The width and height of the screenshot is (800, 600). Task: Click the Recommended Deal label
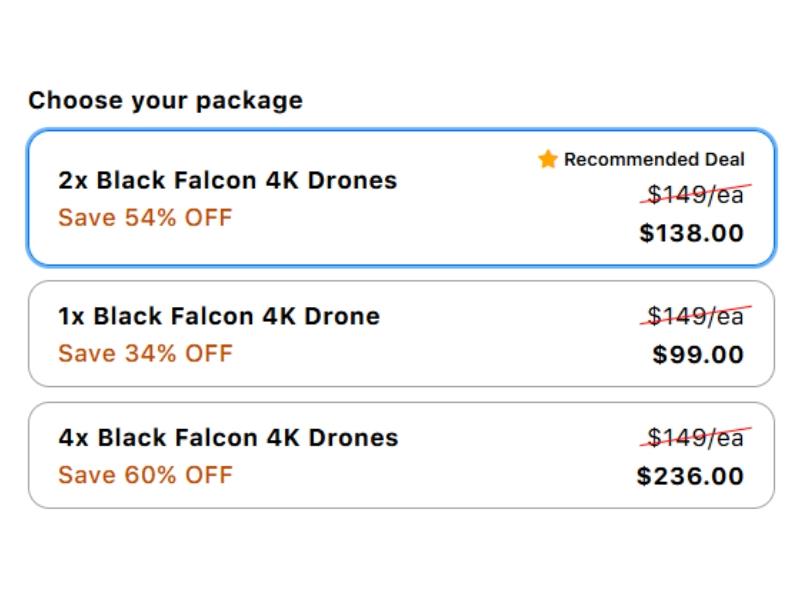pos(654,159)
